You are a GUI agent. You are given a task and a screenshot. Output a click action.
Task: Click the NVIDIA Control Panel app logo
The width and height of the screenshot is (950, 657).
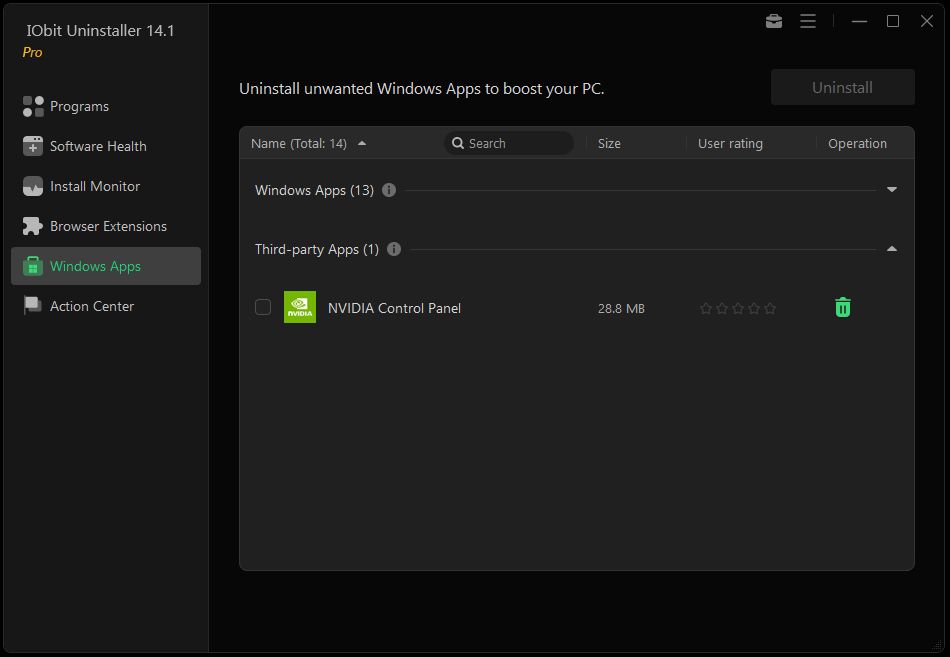click(x=300, y=307)
